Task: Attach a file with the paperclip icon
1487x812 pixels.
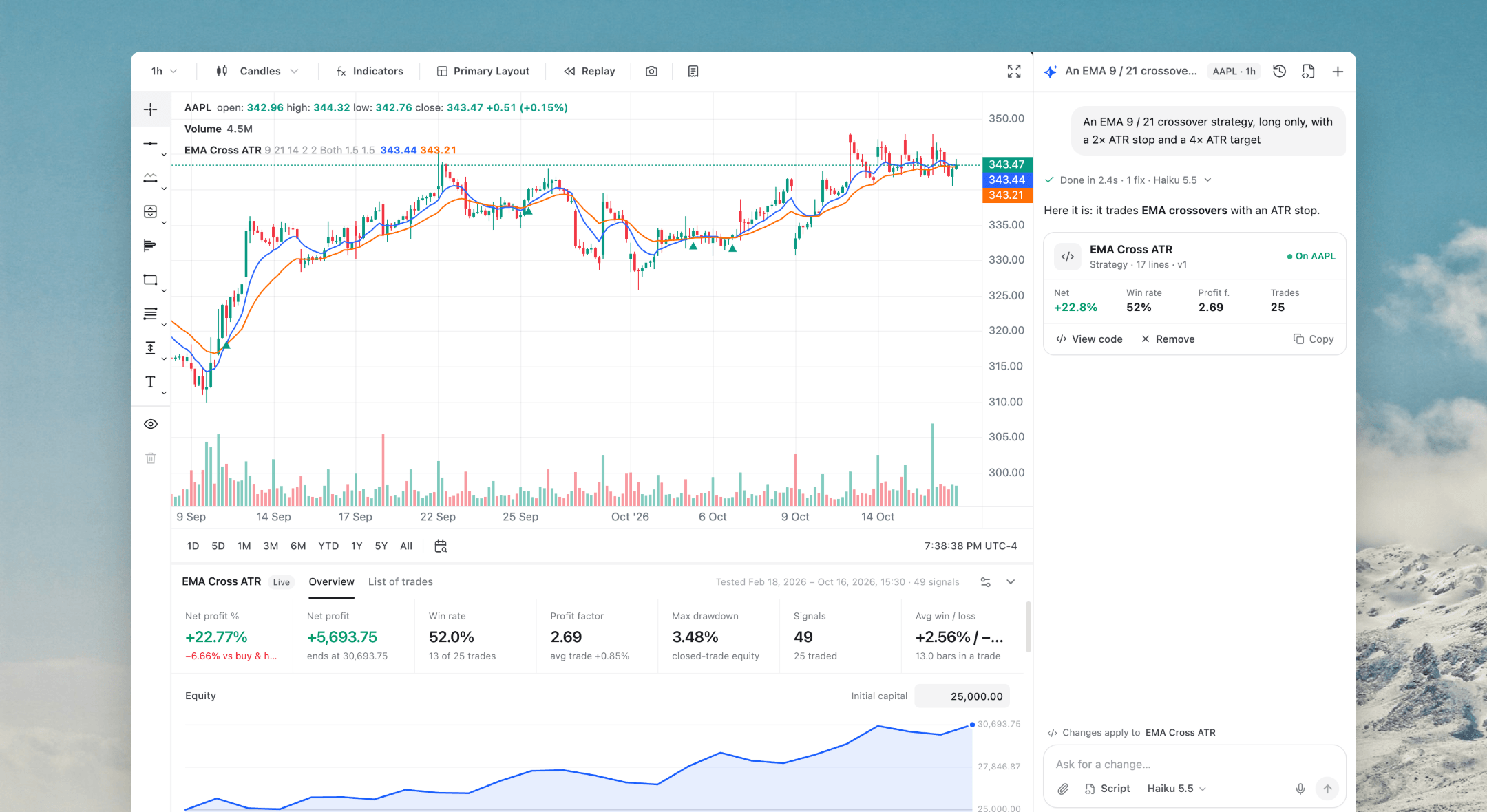Action: [x=1063, y=789]
